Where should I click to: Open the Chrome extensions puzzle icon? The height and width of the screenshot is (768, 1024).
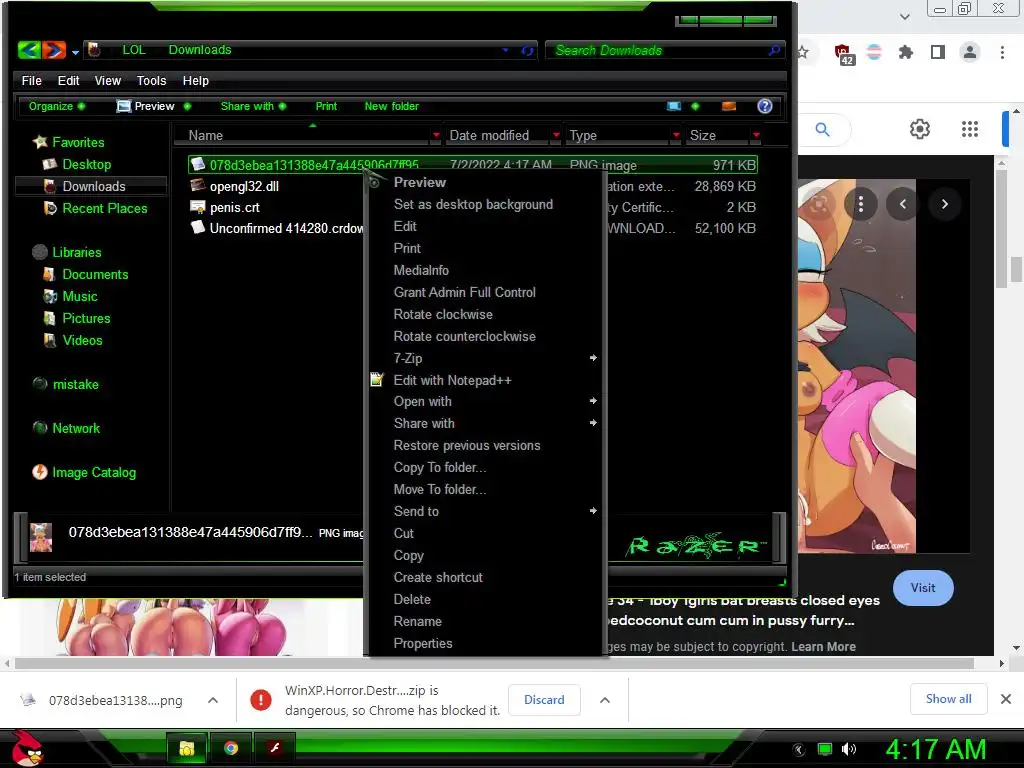(x=905, y=52)
